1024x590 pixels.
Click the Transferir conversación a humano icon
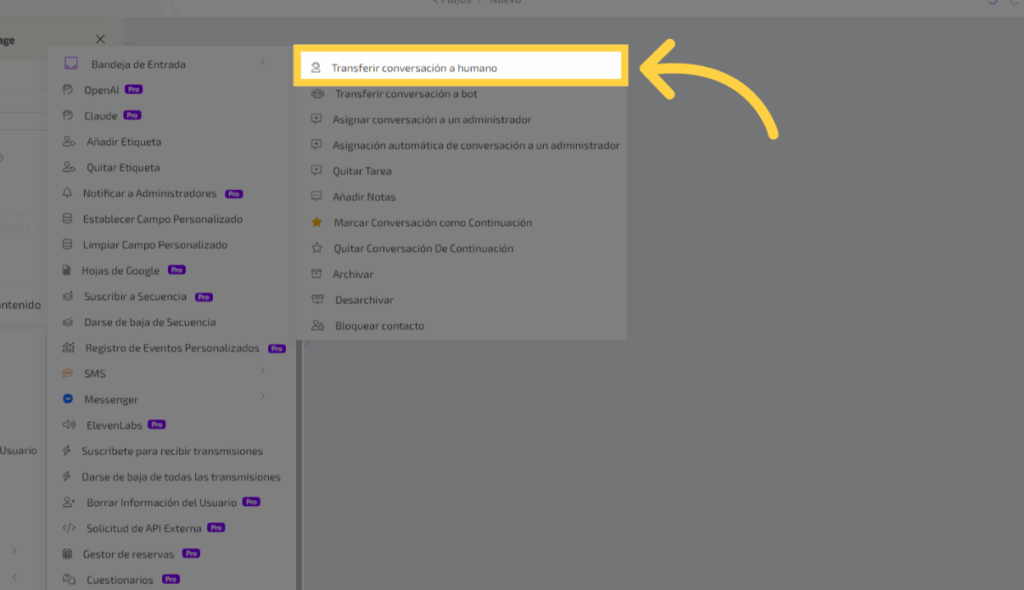pos(316,68)
